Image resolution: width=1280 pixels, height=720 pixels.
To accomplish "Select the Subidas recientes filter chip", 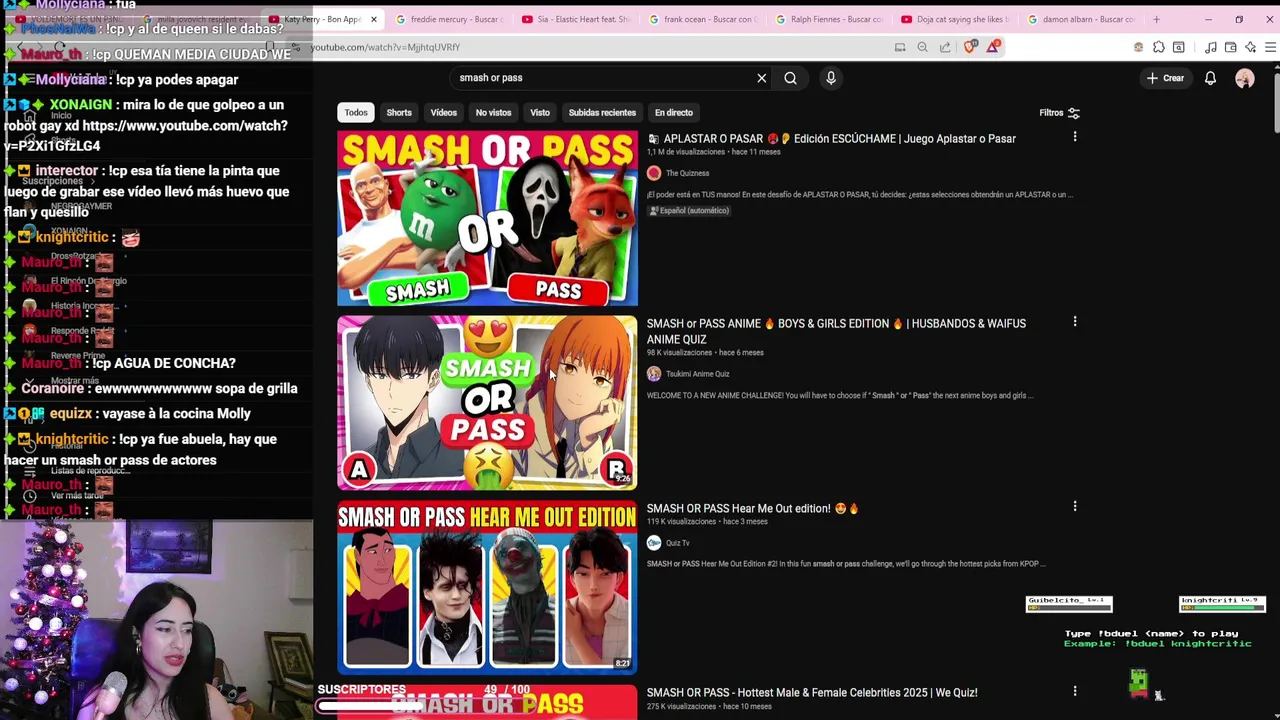I will click(x=602, y=113).
